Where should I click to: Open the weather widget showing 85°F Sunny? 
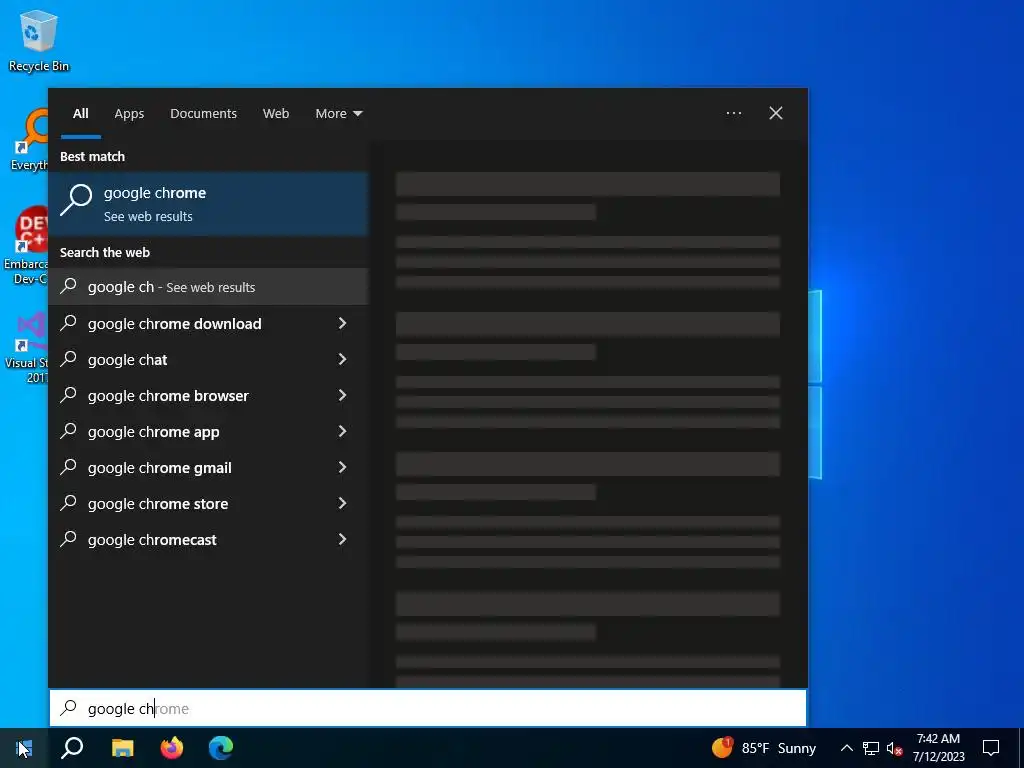coord(764,748)
